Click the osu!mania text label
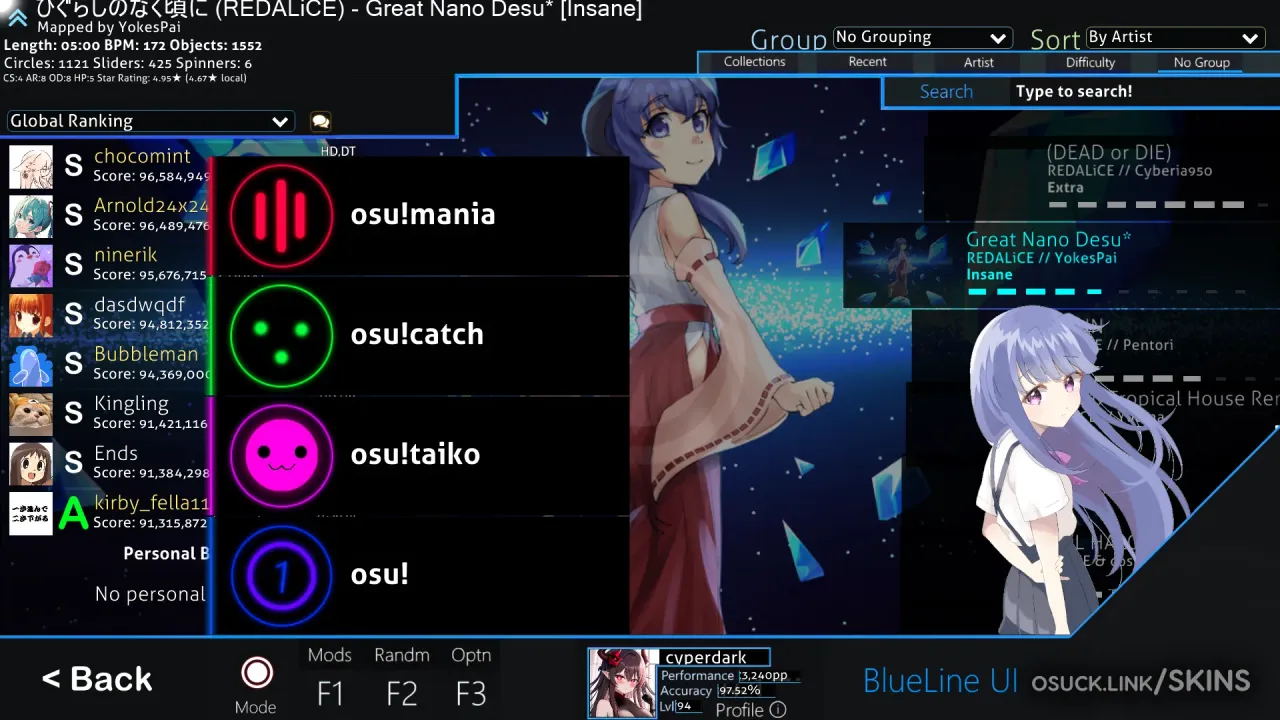This screenshot has height=720, width=1280. (423, 214)
